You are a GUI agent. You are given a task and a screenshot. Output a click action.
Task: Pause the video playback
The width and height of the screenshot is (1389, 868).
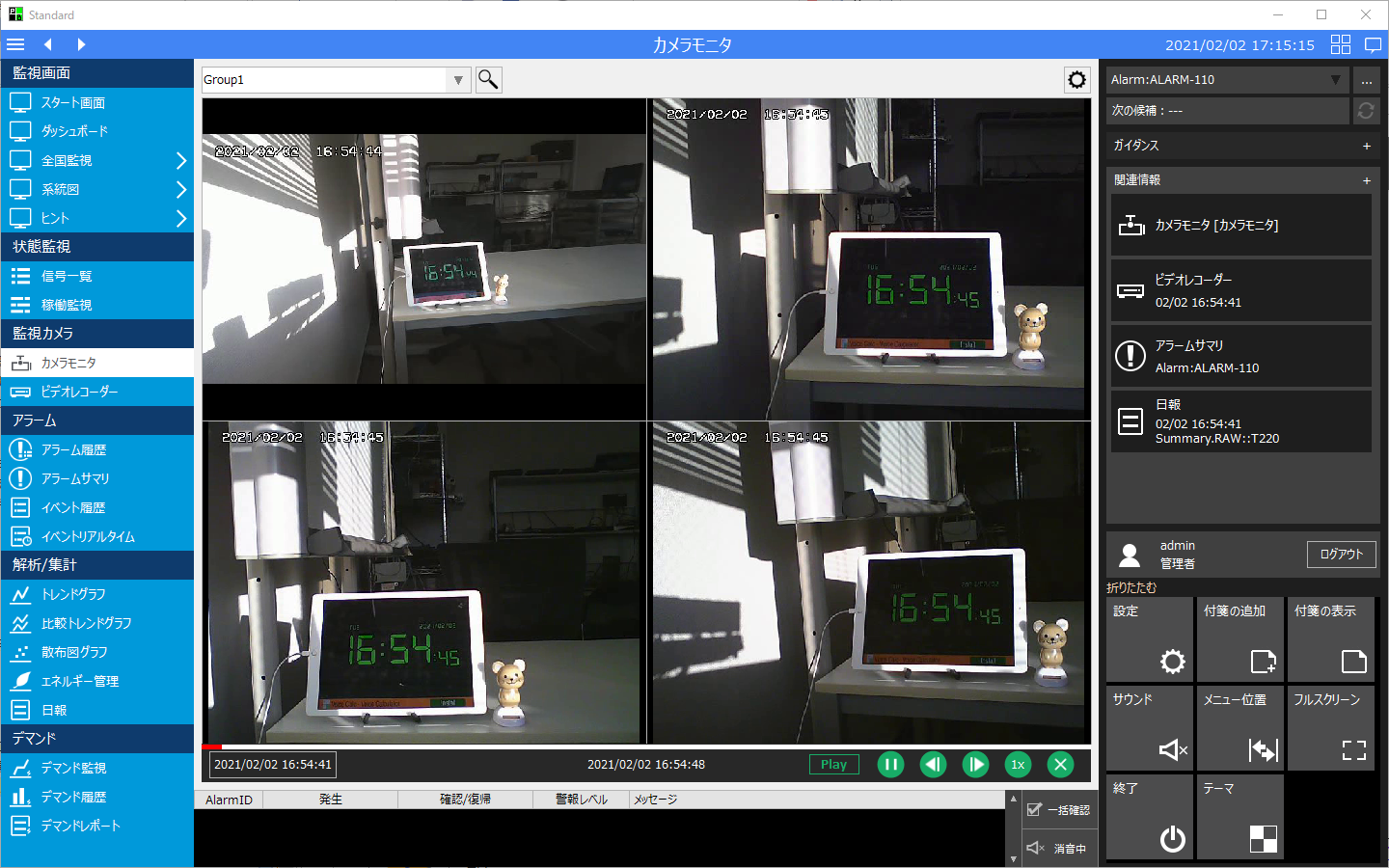(x=890, y=765)
